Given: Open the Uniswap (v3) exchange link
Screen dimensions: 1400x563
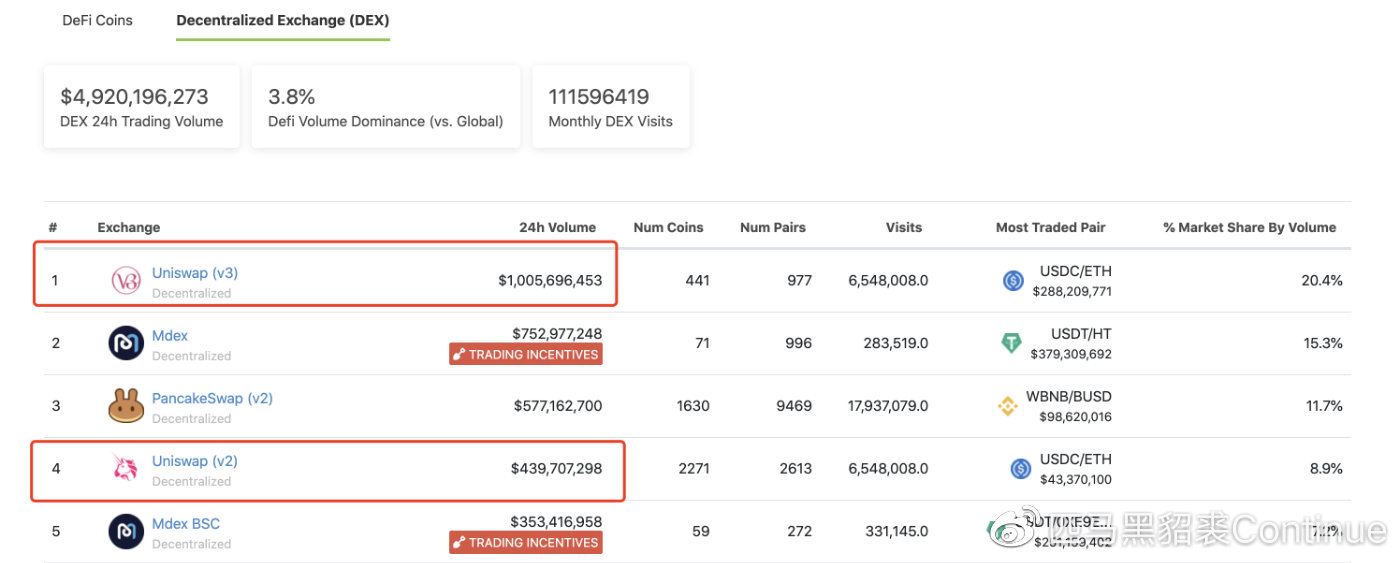Looking at the screenshot, I should tap(195, 272).
